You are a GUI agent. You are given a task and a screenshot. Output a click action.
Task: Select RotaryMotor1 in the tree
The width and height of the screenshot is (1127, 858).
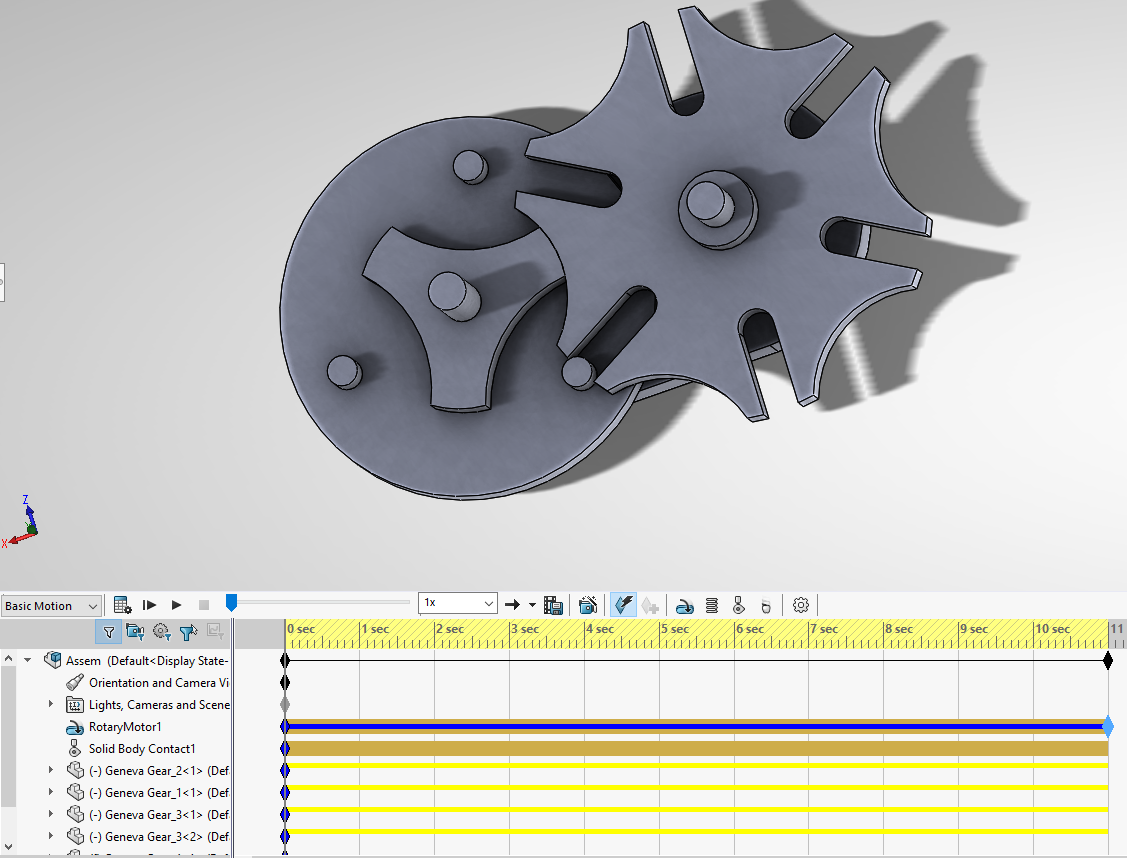point(124,727)
